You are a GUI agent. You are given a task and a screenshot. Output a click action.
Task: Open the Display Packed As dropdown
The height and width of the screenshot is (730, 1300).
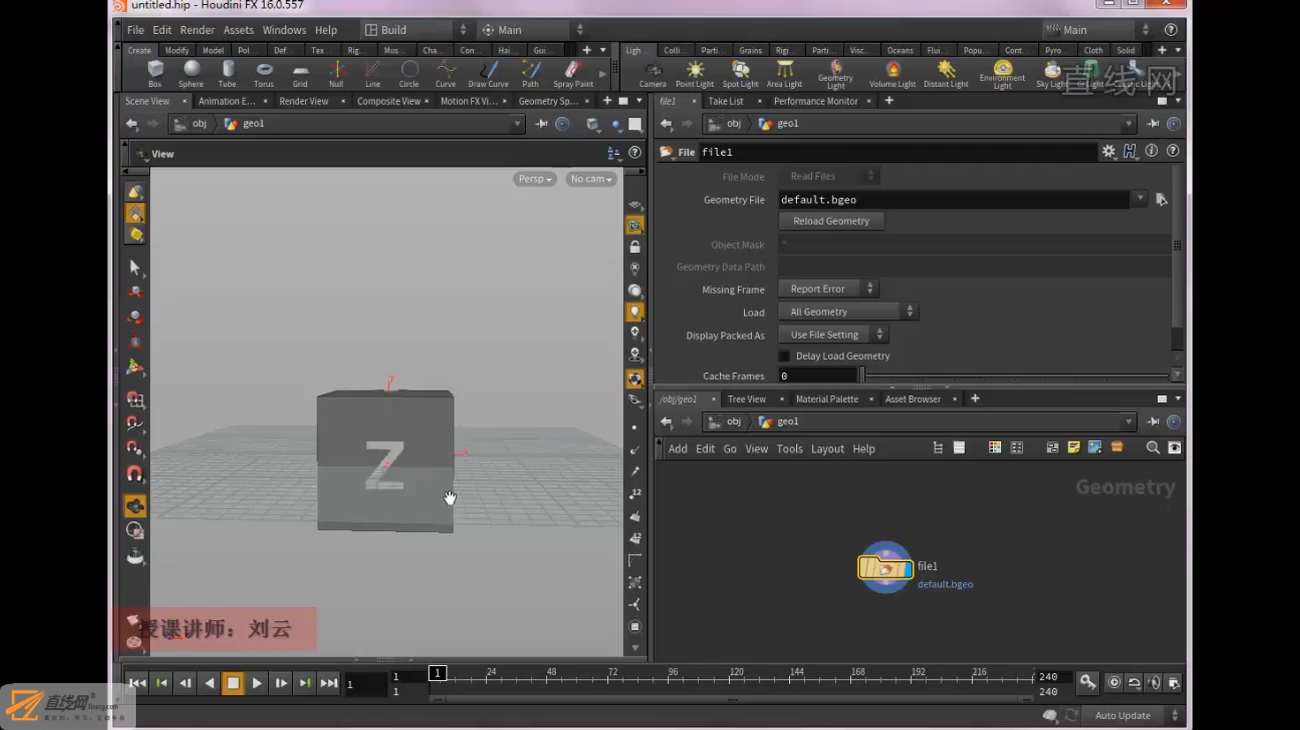pyautogui.click(x=834, y=335)
